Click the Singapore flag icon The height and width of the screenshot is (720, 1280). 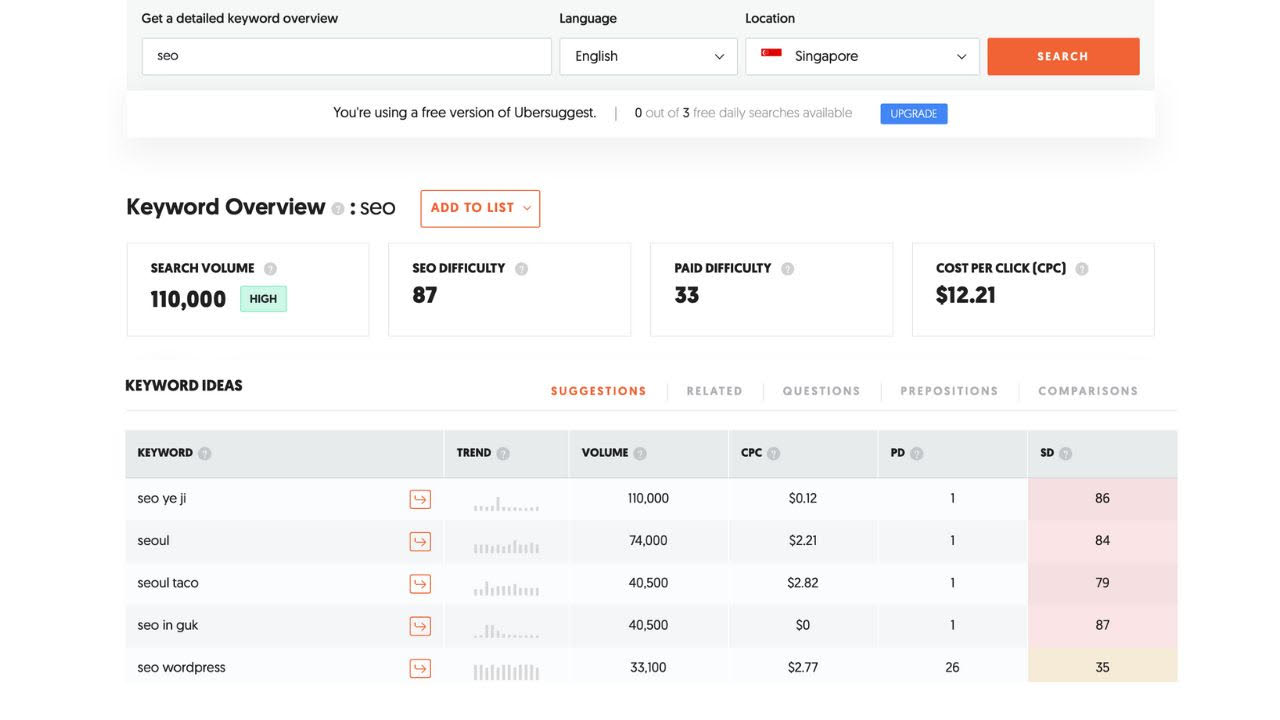coord(771,53)
